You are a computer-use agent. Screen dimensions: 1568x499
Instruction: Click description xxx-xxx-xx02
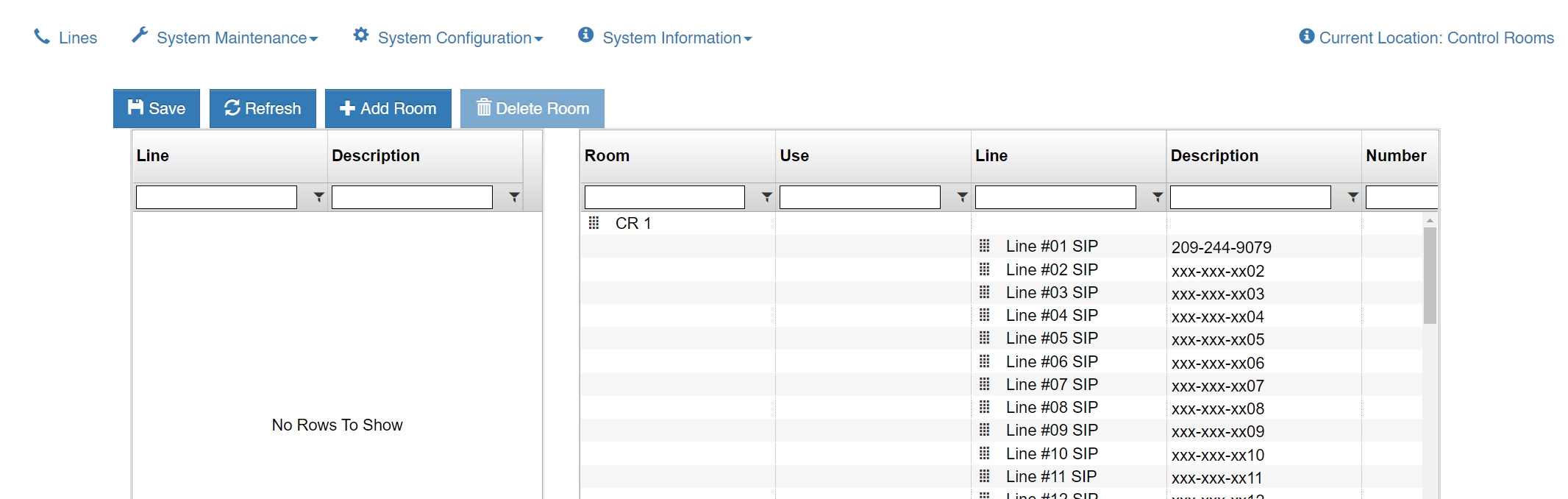click(x=1218, y=272)
